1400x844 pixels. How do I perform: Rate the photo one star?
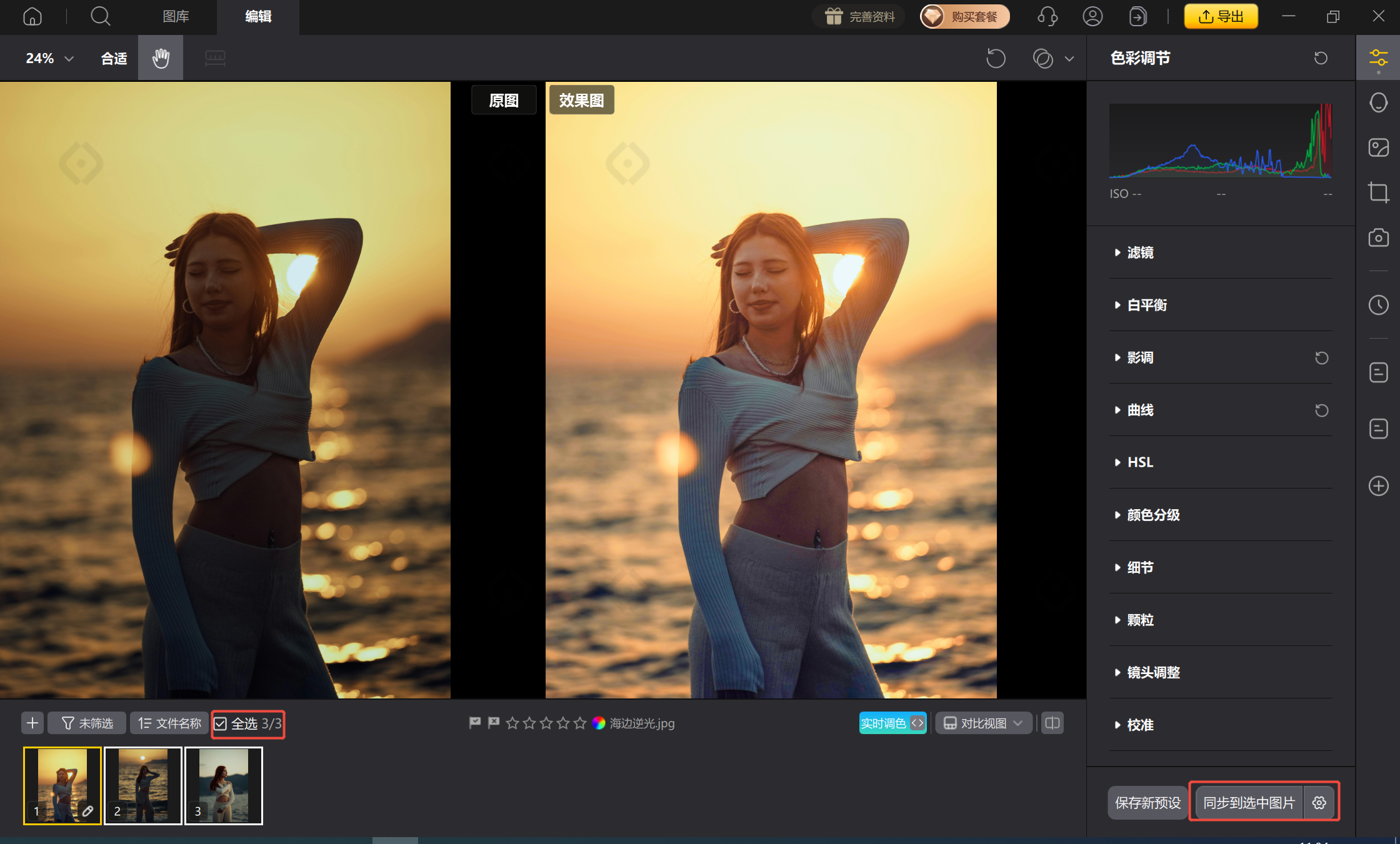click(x=512, y=723)
